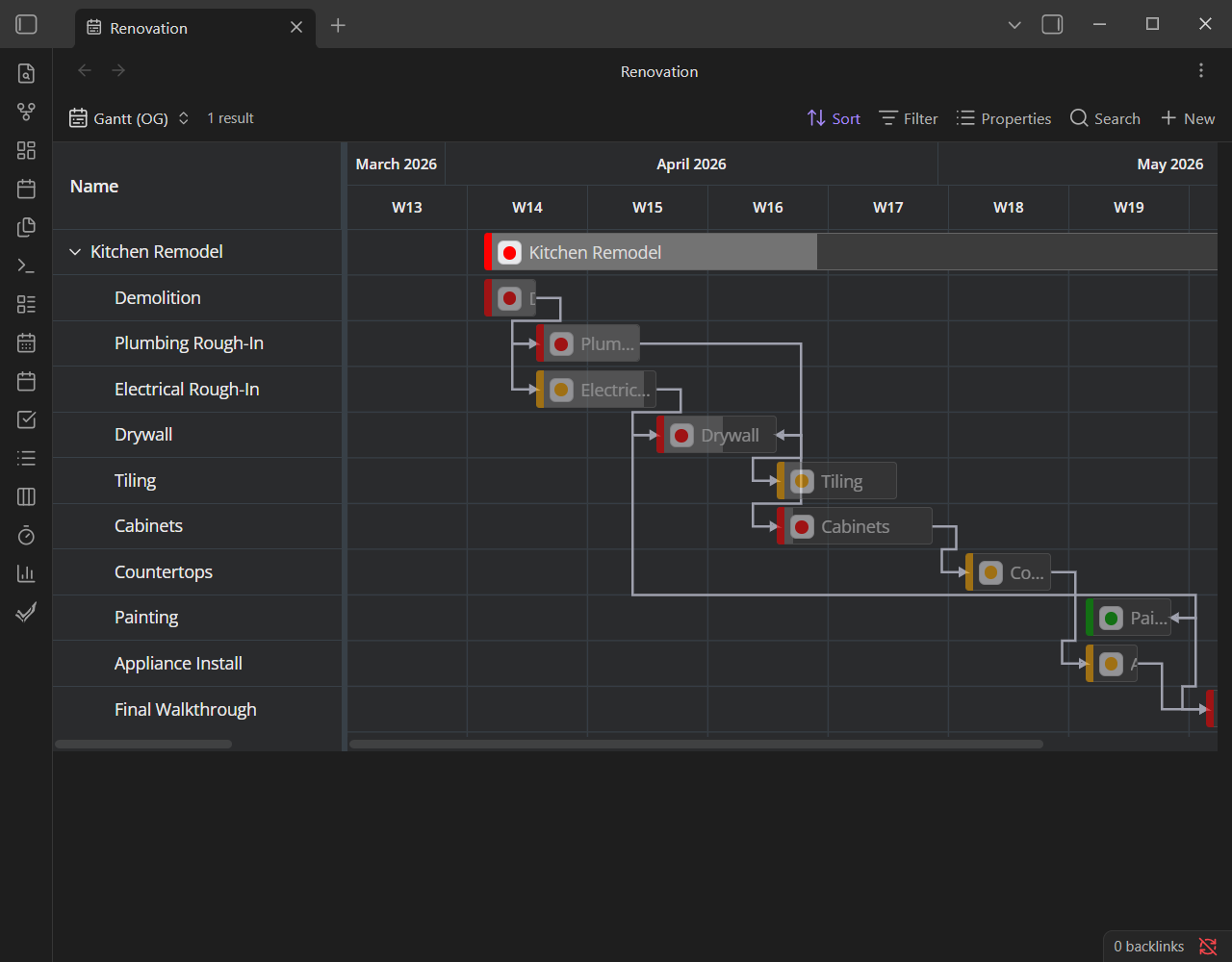Click the three-column board ribbon icon
1232x962 pixels.
(x=27, y=496)
